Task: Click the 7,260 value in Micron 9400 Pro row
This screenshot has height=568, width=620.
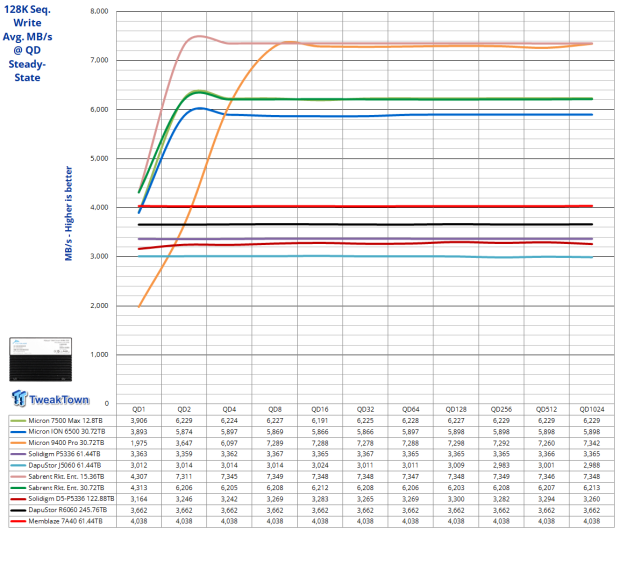Action: 546,443
